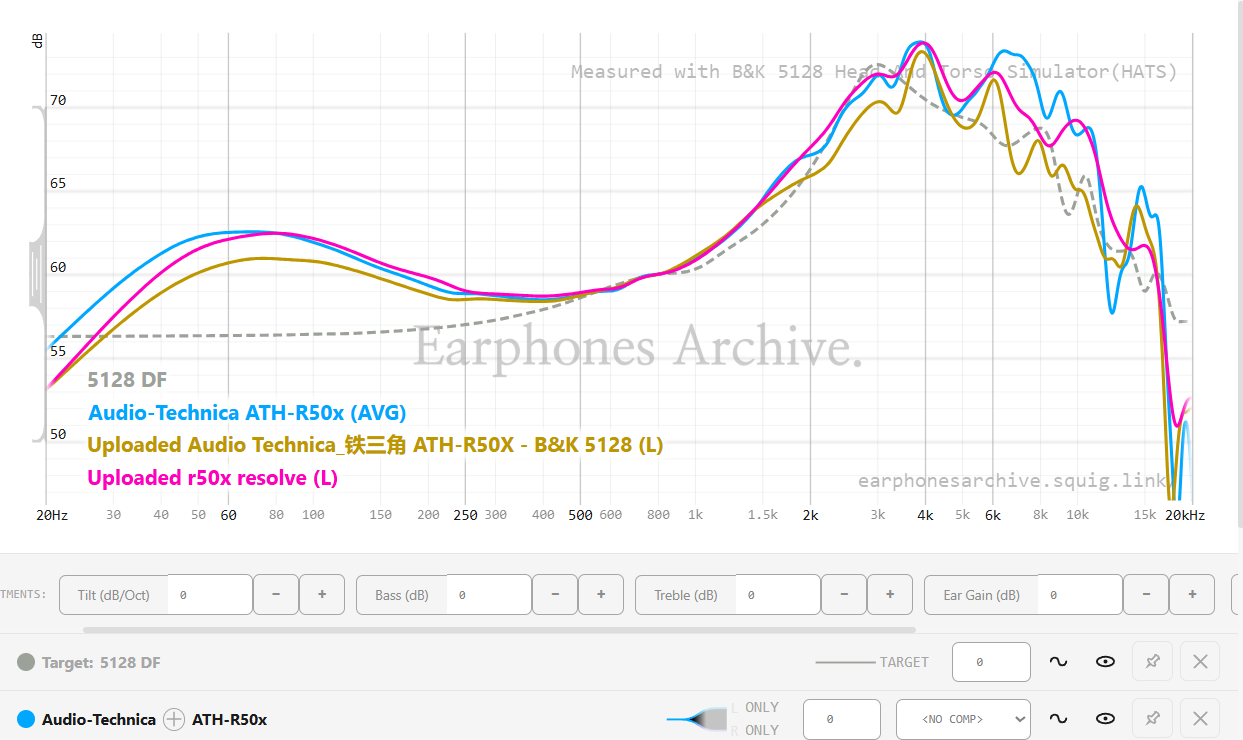Click the Audio-Technica brand name
1243x740 pixels.
coord(99,719)
